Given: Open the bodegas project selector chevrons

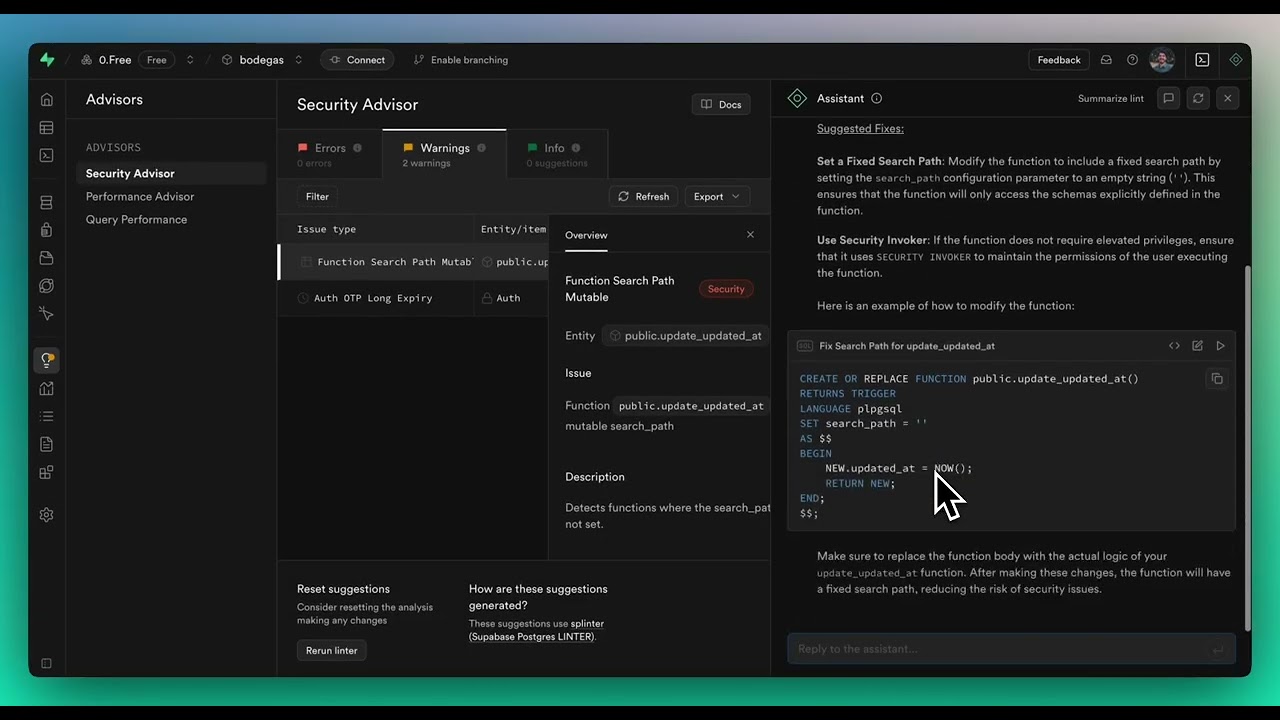Looking at the screenshot, I should click(x=298, y=60).
